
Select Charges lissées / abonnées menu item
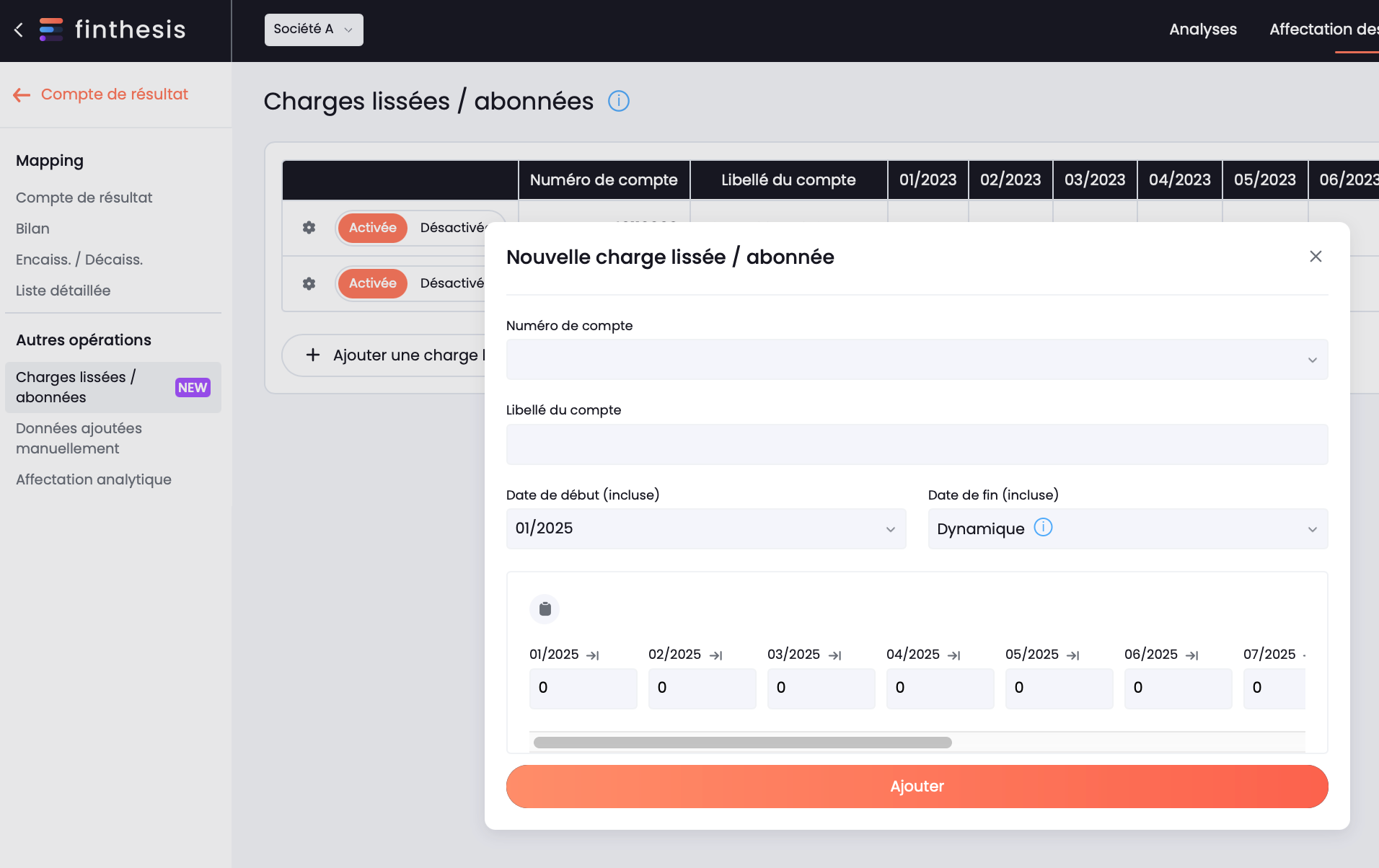coord(113,387)
